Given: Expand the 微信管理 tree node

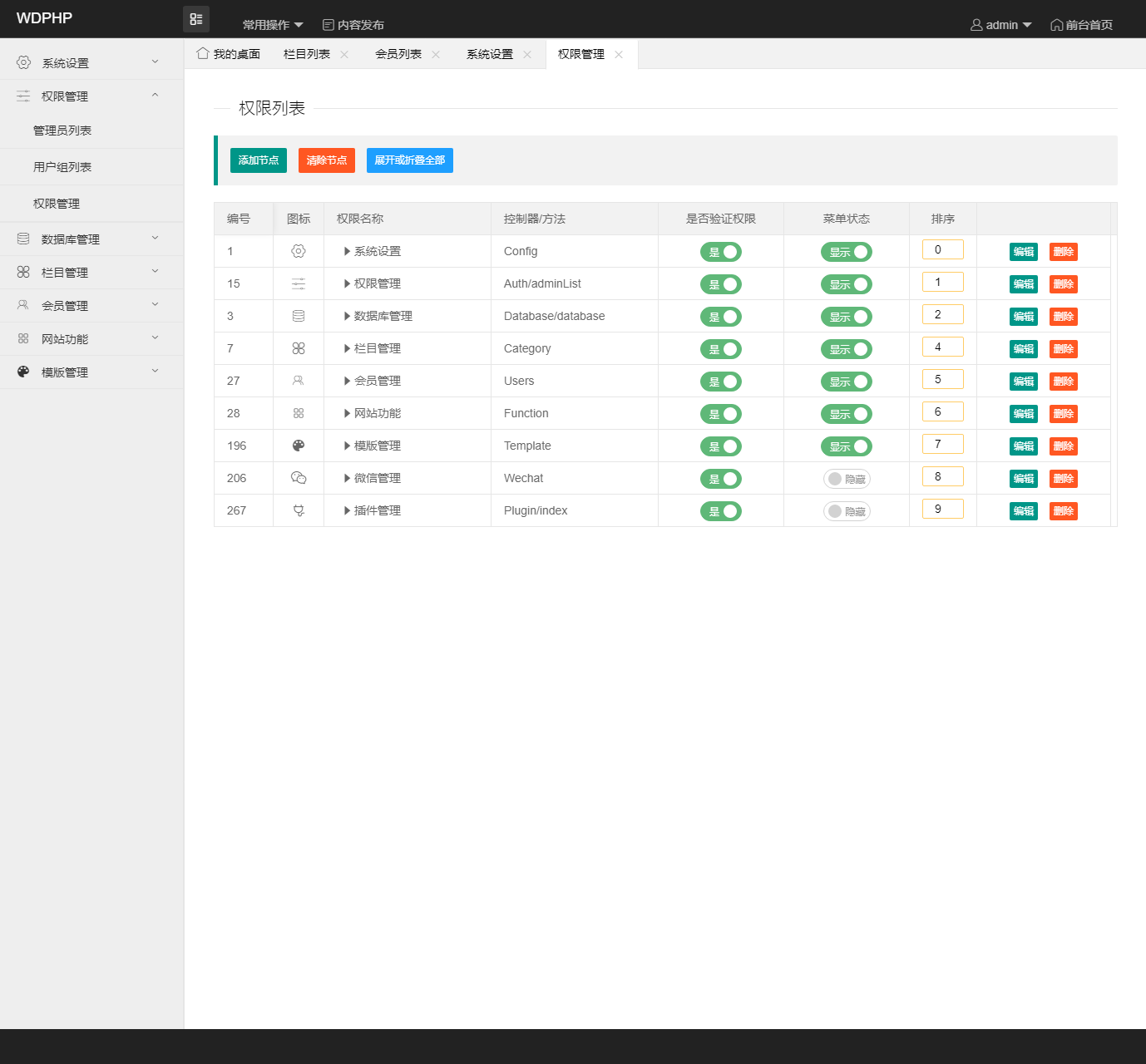Looking at the screenshot, I should (348, 478).
